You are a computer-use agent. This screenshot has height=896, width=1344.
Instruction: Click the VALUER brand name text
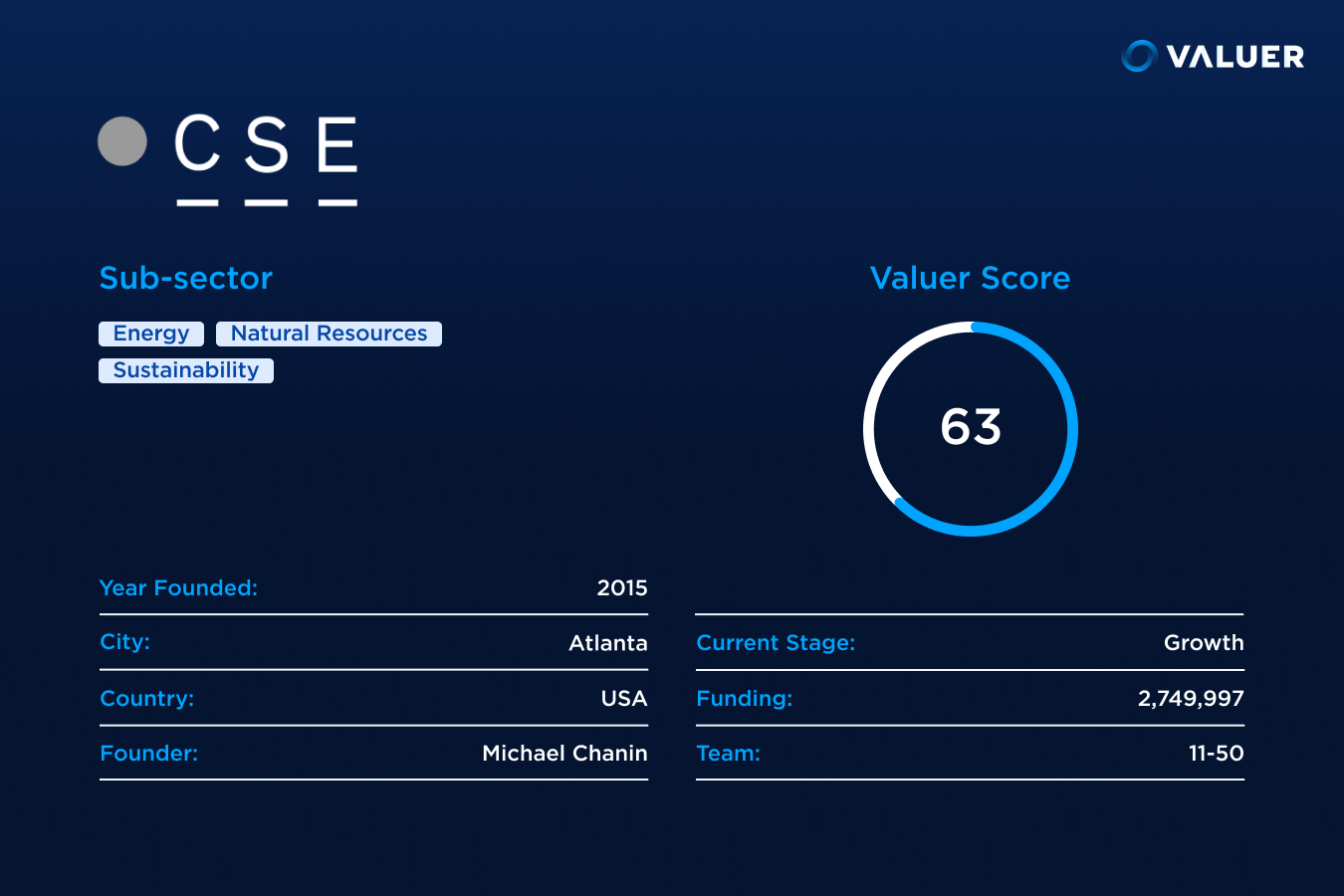pyautogui.click(x=1235, y=57)
